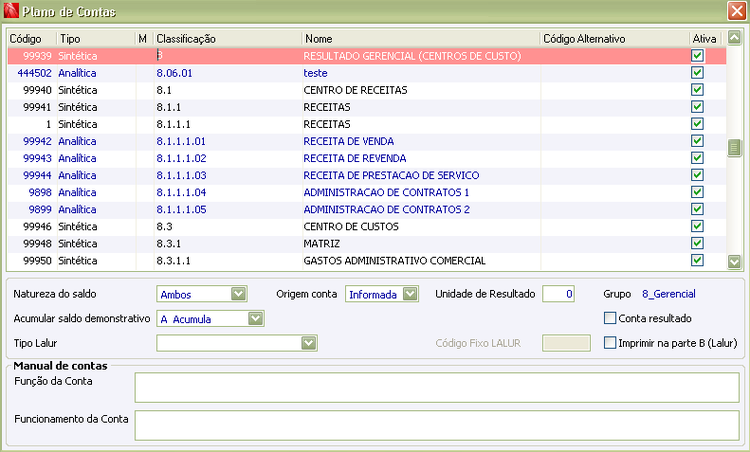Open the Tipo Lalur dropdown
The width and height of the screenshot is (750, 452).
(309, 343)
